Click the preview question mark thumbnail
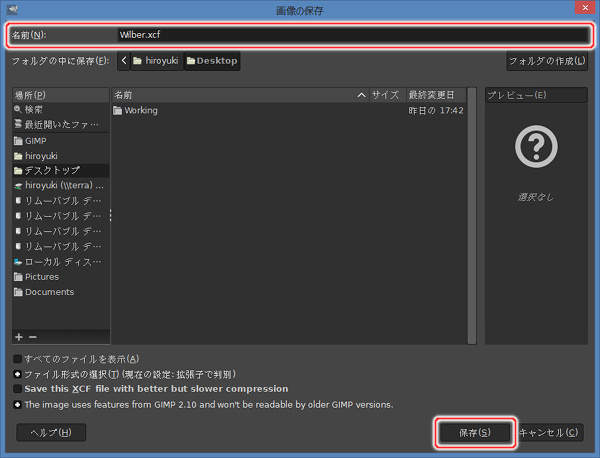 (536, 147)
